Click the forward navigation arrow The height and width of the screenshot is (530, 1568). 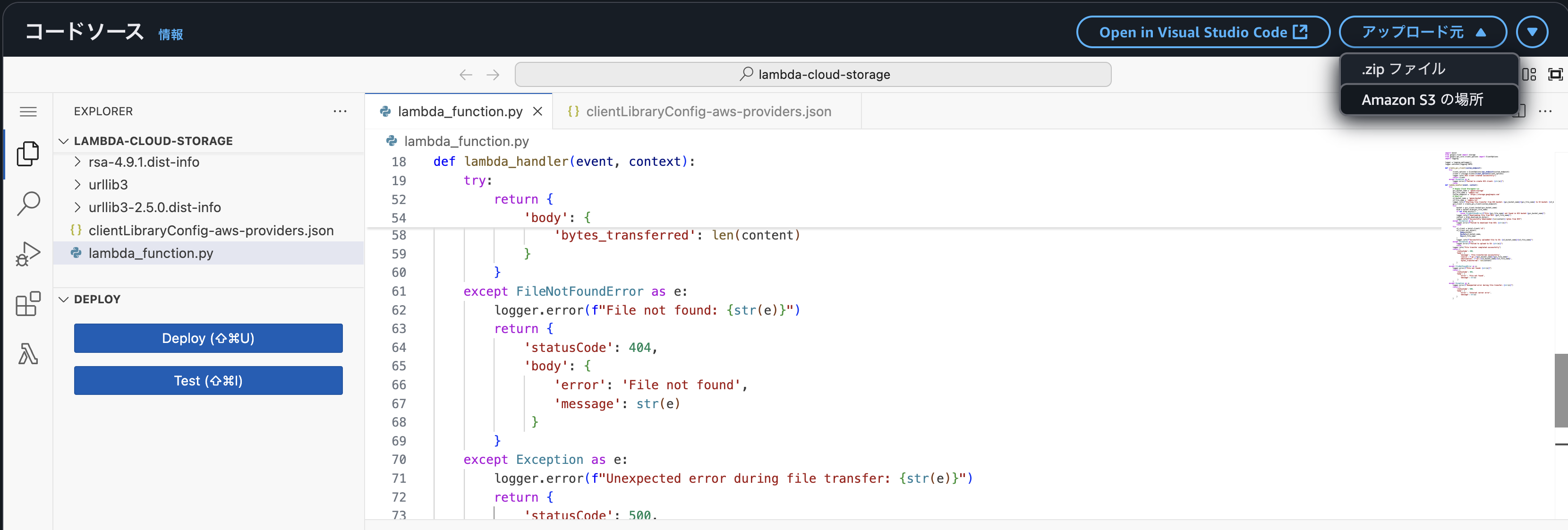pos(493,74)
